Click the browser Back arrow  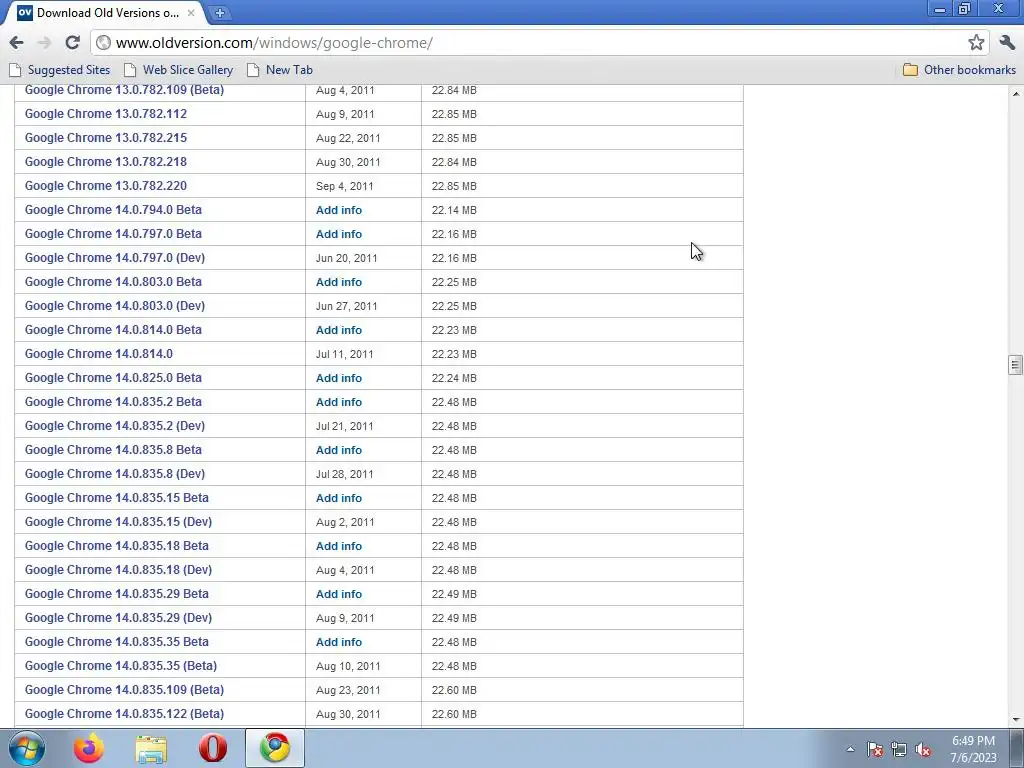(x=17, y=43)
